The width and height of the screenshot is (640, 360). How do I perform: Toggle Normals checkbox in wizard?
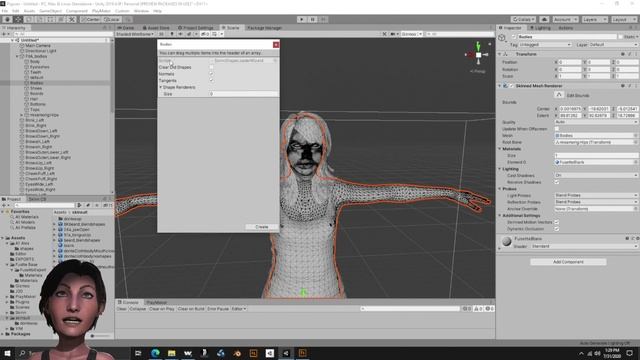pyautogui.click(x=211, y=74)
